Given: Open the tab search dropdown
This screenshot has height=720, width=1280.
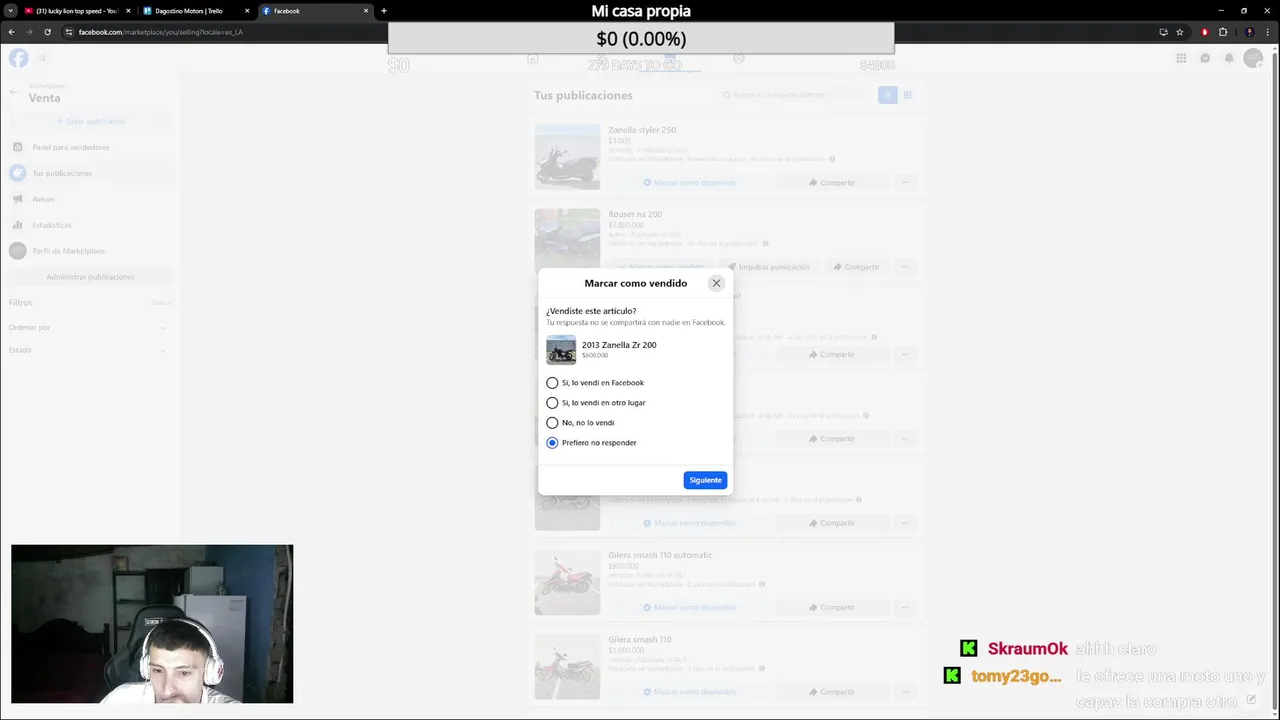Looking at the screenshot, I should click(10, 11).
